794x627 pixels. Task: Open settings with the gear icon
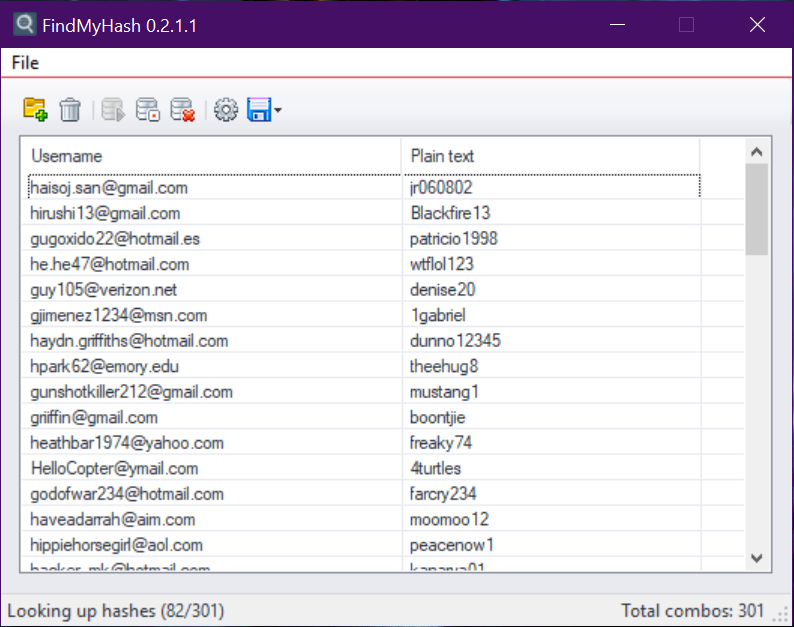tap(226, 110)
